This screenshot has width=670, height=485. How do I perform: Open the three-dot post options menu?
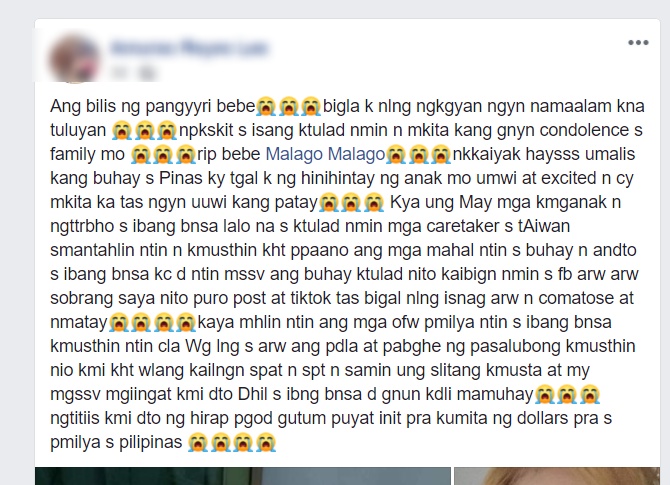point(638,42)
